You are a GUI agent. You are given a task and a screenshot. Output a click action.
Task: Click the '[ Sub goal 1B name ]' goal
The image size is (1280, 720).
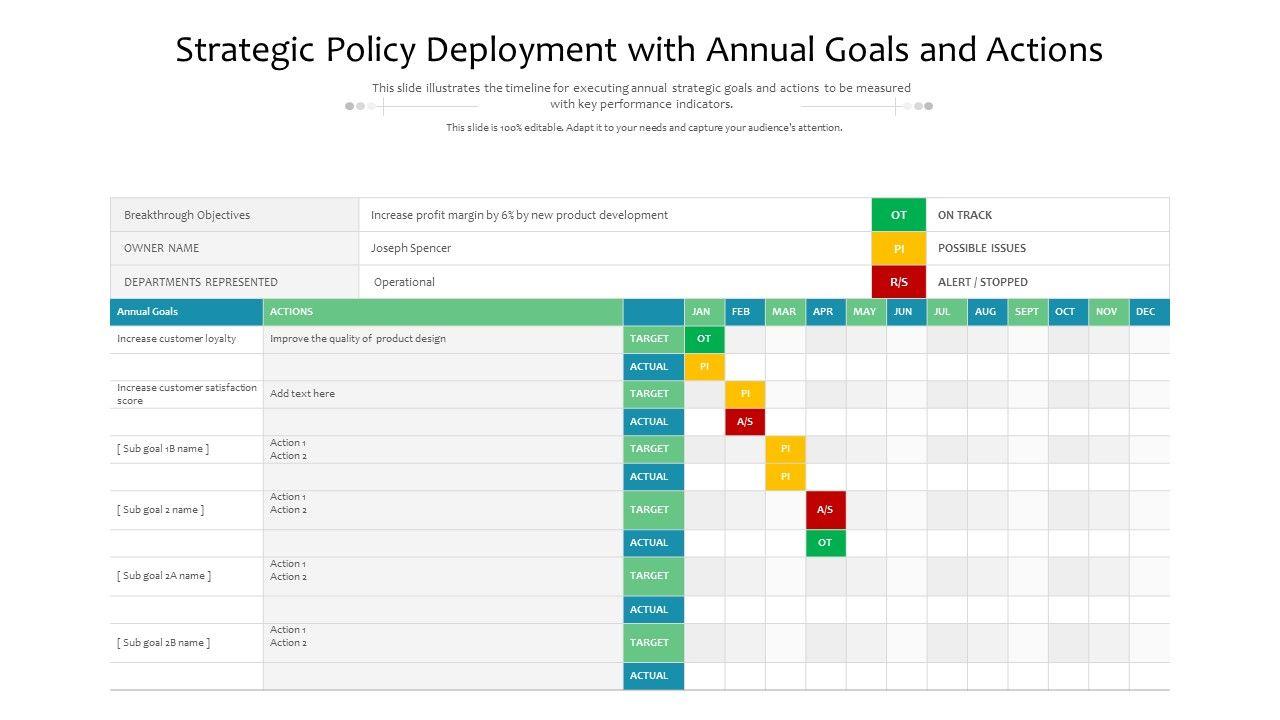[163, 449]
